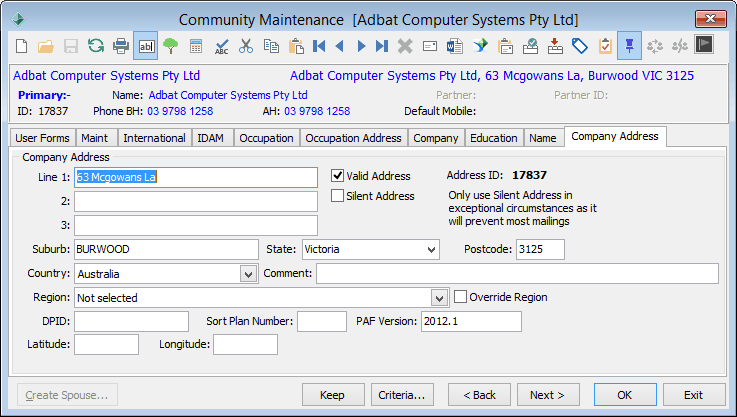Viewport: 737px width, 417px height.
Task: Click the < Back button
Action: click(x=479, y=394)
